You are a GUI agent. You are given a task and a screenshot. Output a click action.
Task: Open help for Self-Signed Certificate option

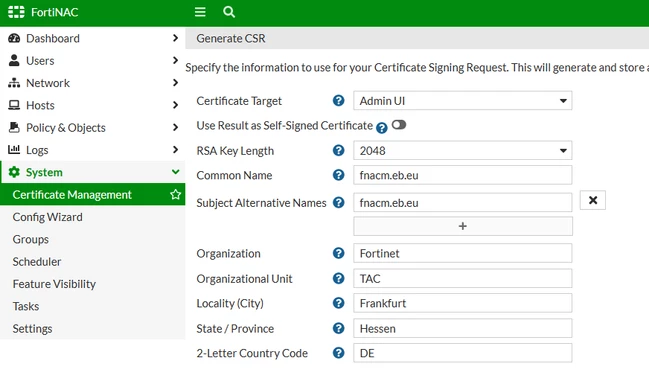coord(382,128)
